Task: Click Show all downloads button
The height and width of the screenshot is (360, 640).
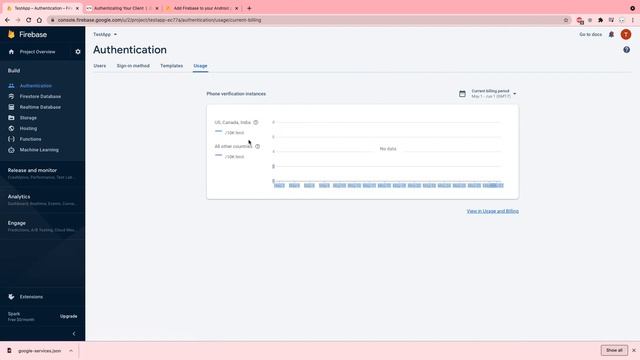Action: click(x=614, y=350)
